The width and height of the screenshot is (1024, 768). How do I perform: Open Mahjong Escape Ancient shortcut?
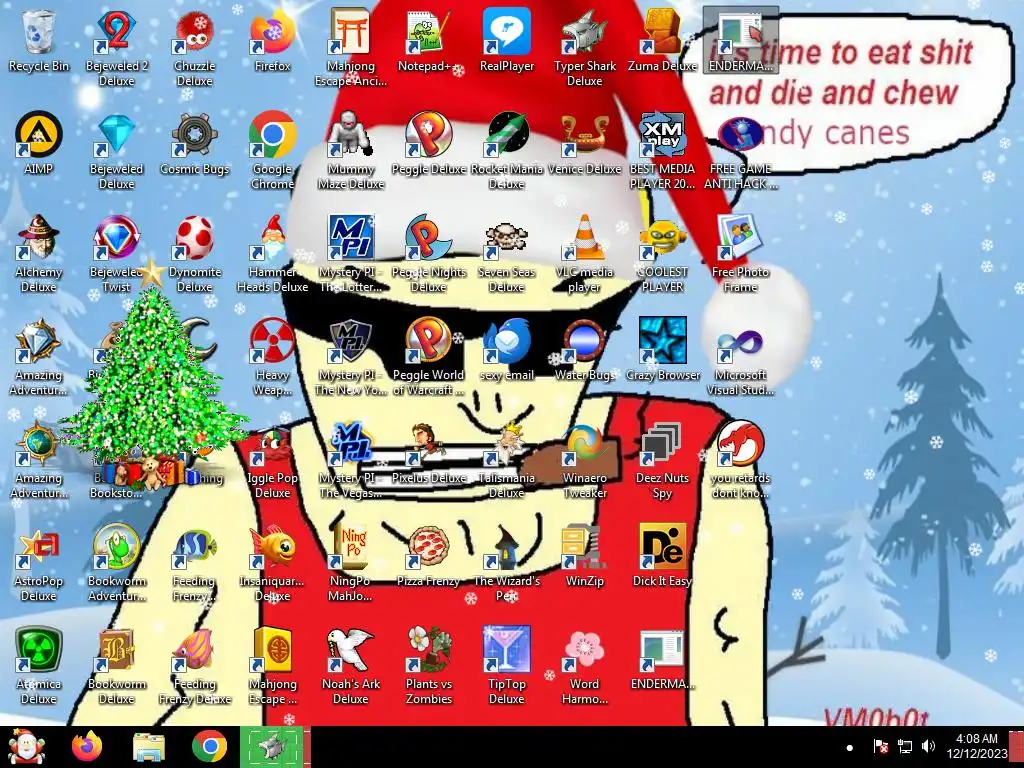pos(351,47)
